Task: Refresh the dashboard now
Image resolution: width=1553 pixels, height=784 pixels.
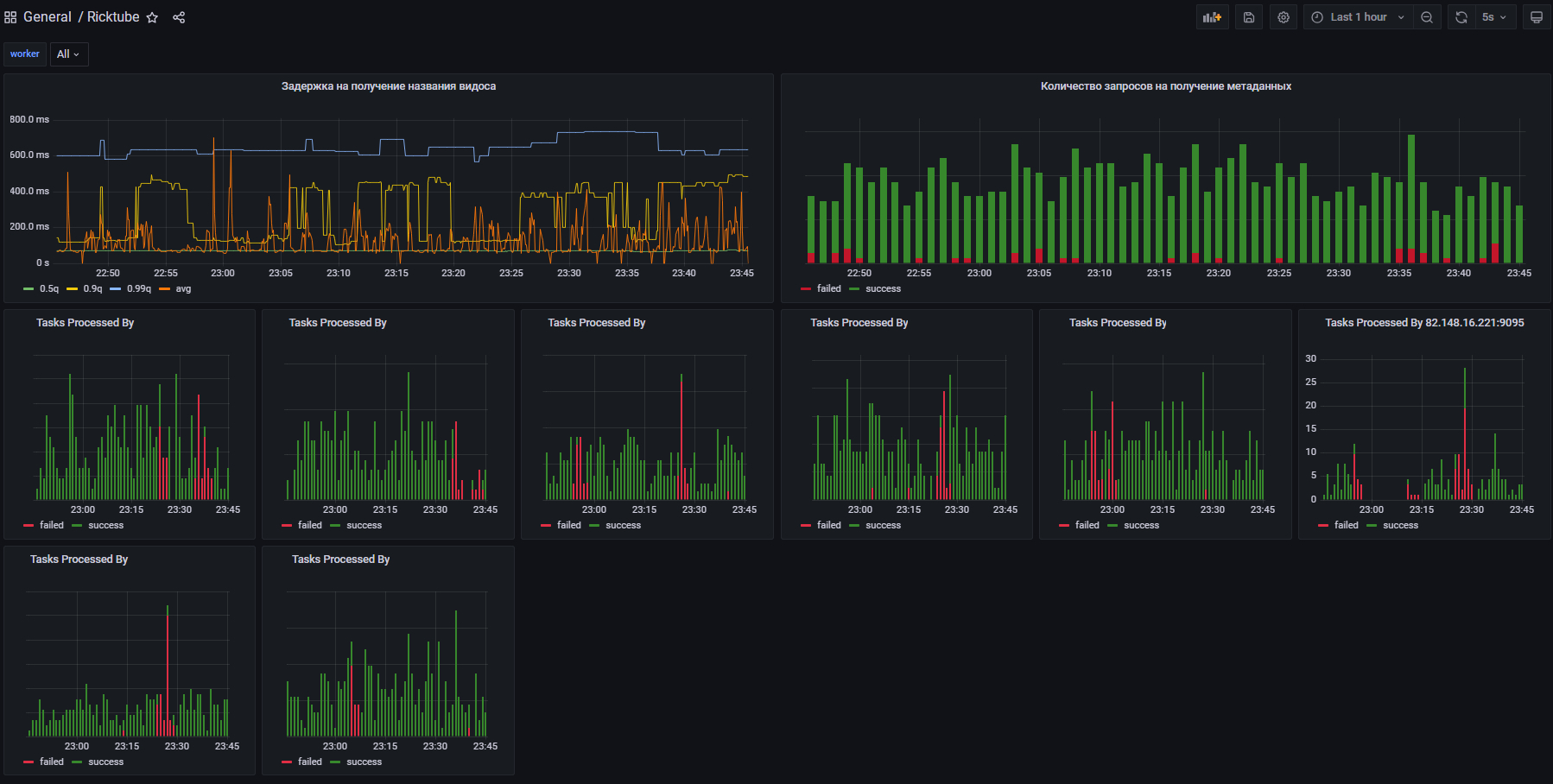Action: [1461, 17]
